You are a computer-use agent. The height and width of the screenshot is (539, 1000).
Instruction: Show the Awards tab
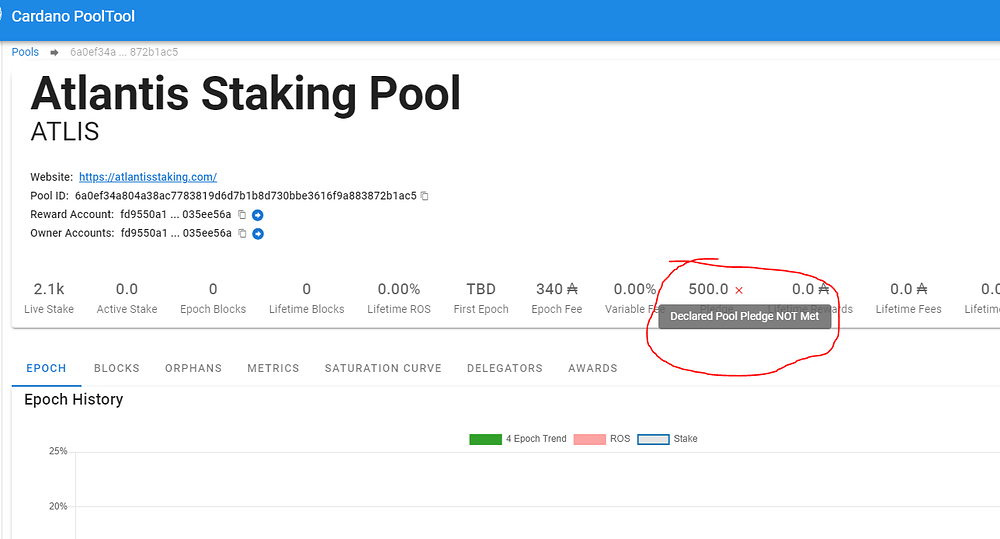592,368
